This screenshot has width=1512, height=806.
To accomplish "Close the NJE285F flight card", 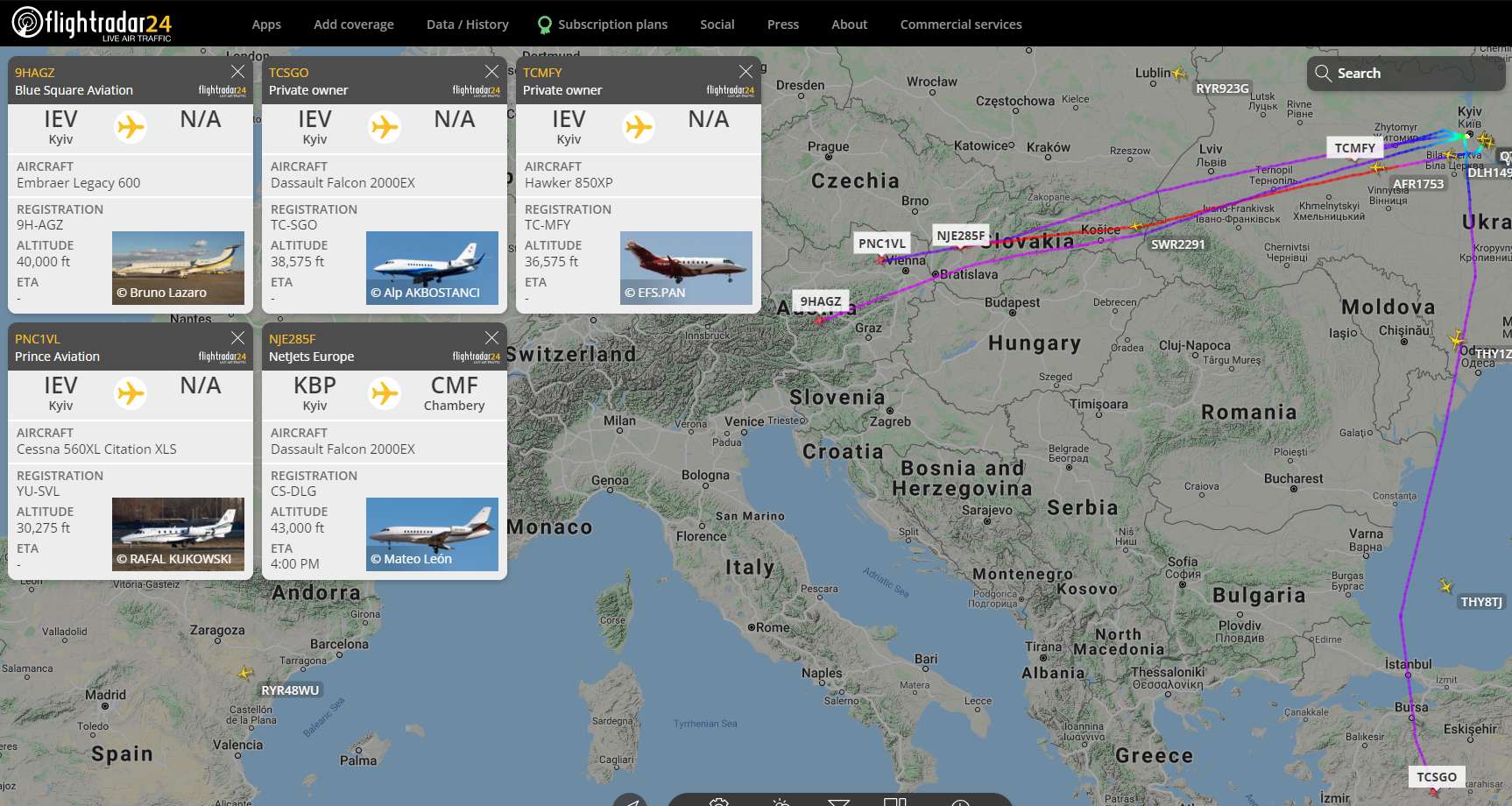I will 491,337.
